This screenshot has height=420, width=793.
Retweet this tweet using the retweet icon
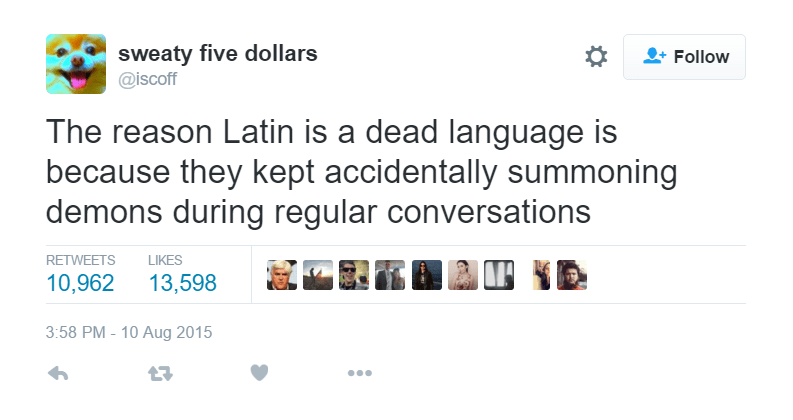click(158, 373)
